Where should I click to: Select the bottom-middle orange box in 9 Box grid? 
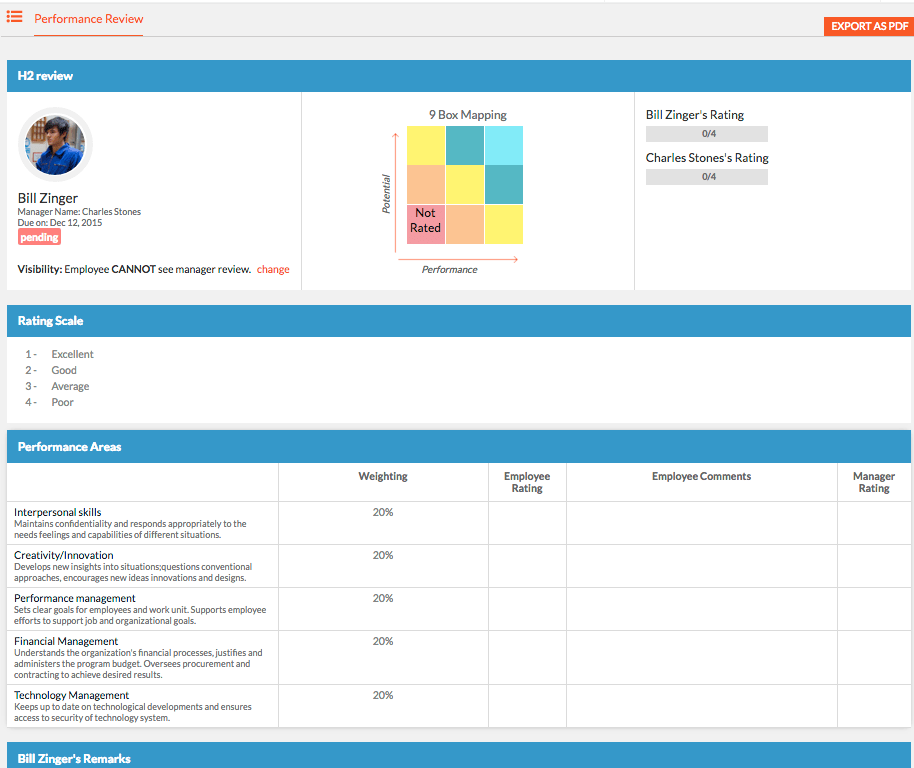coord(465,224)
